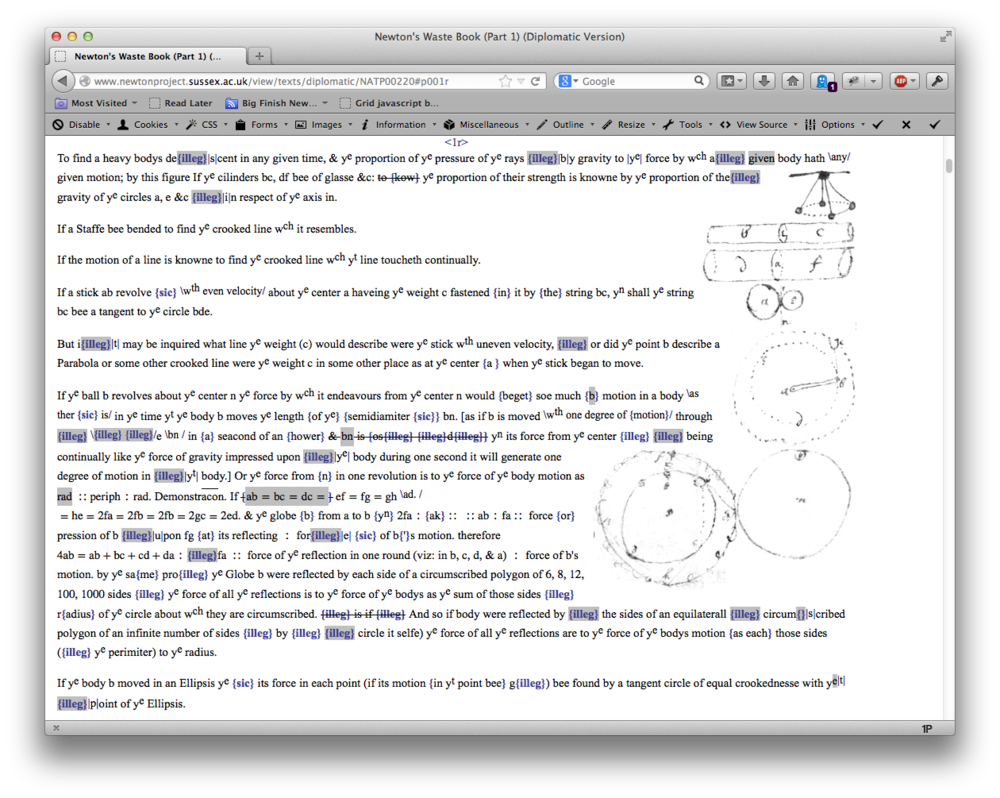This screenshot has width=1000, height=798.
Task: Reload the page with the refresh icon
Action: 536,81
